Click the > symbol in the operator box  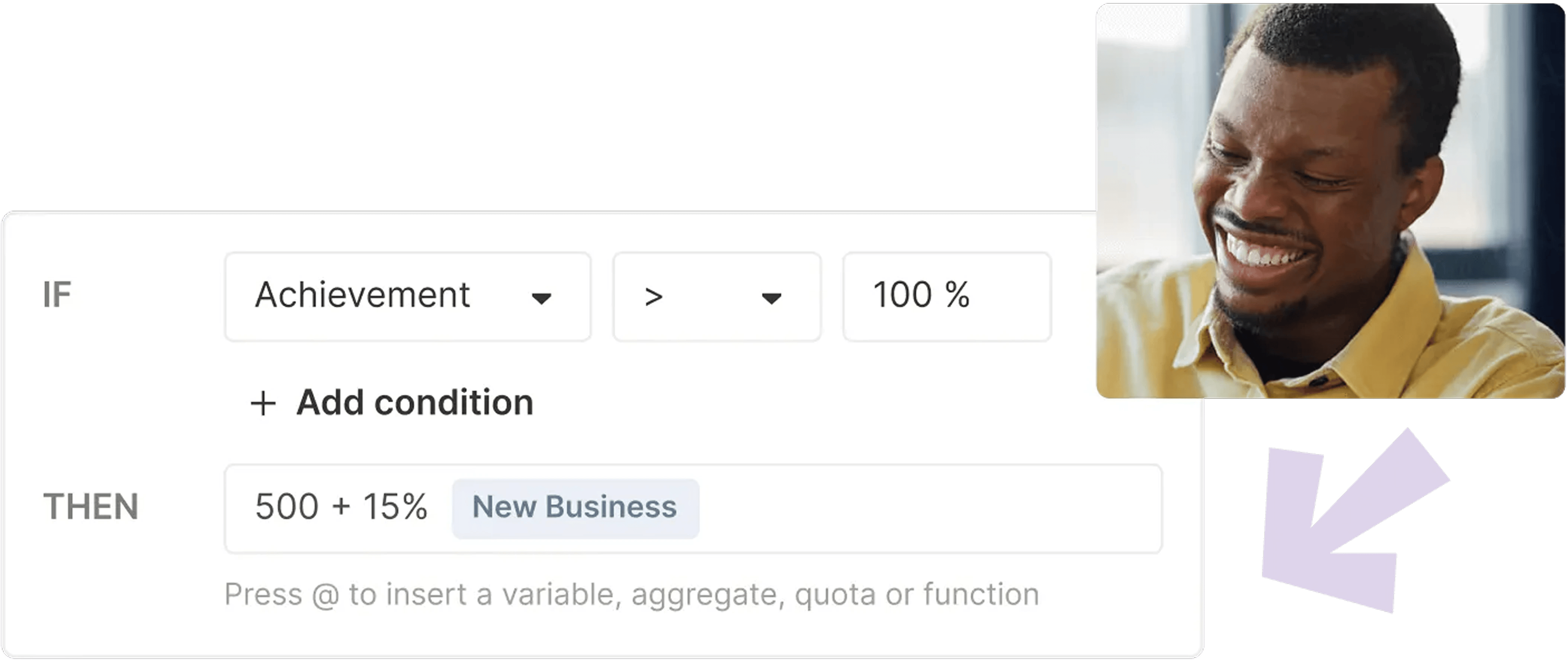(x=653, y=297)
